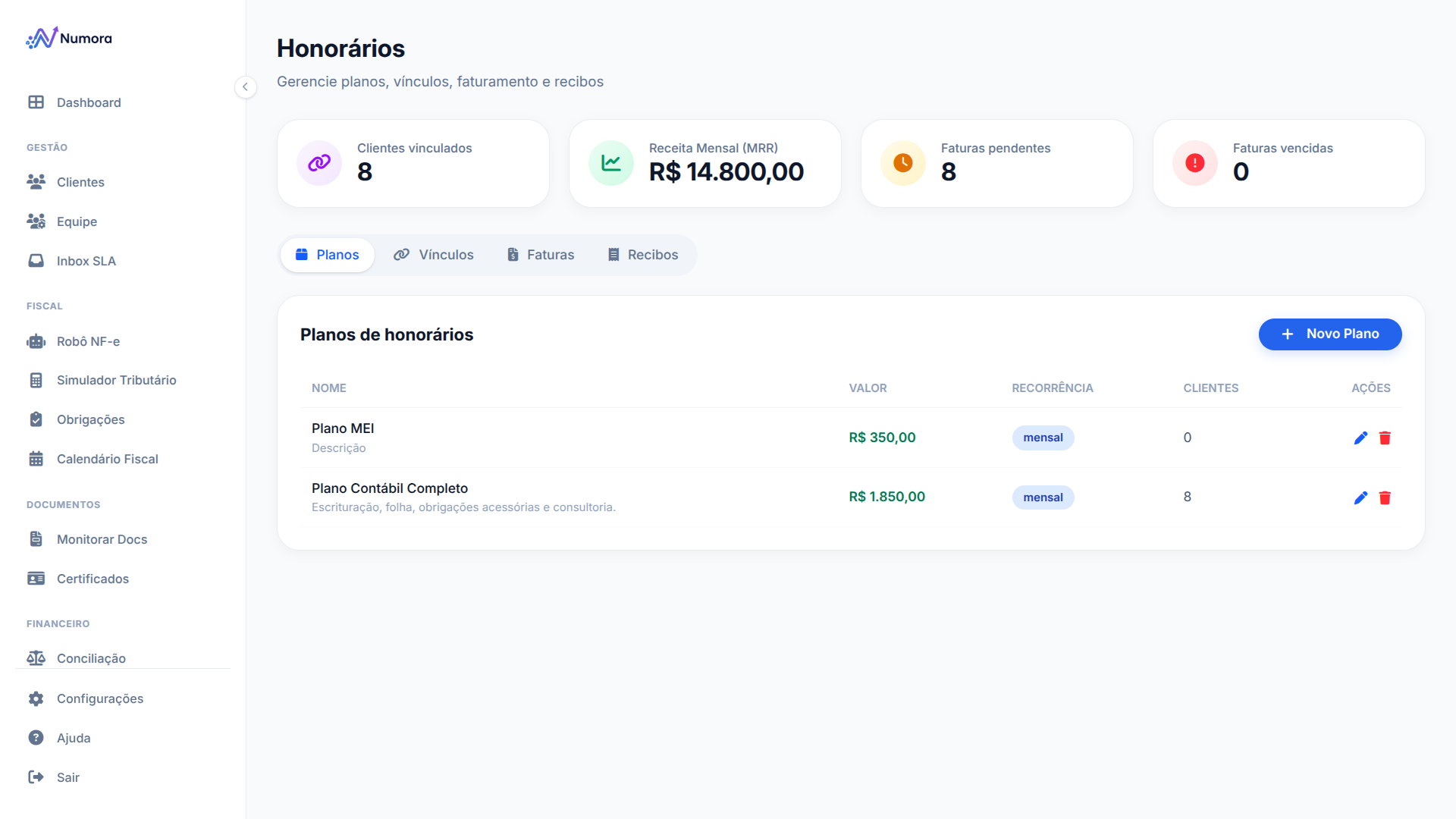Click the Numora logo
Viewport: 1456px width, 819px height.
coord(69,38)
